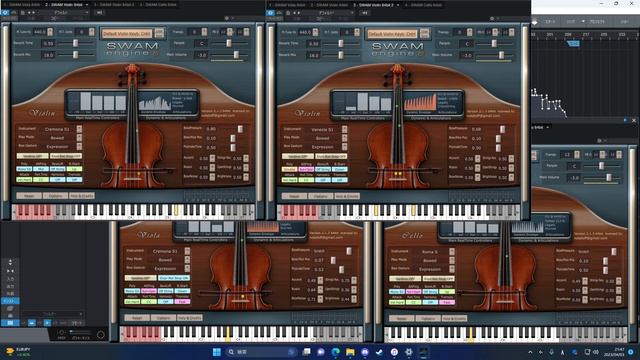Step Open Strings value in Venezia violin window
The image size is (640, 360).
coord(511,168)
